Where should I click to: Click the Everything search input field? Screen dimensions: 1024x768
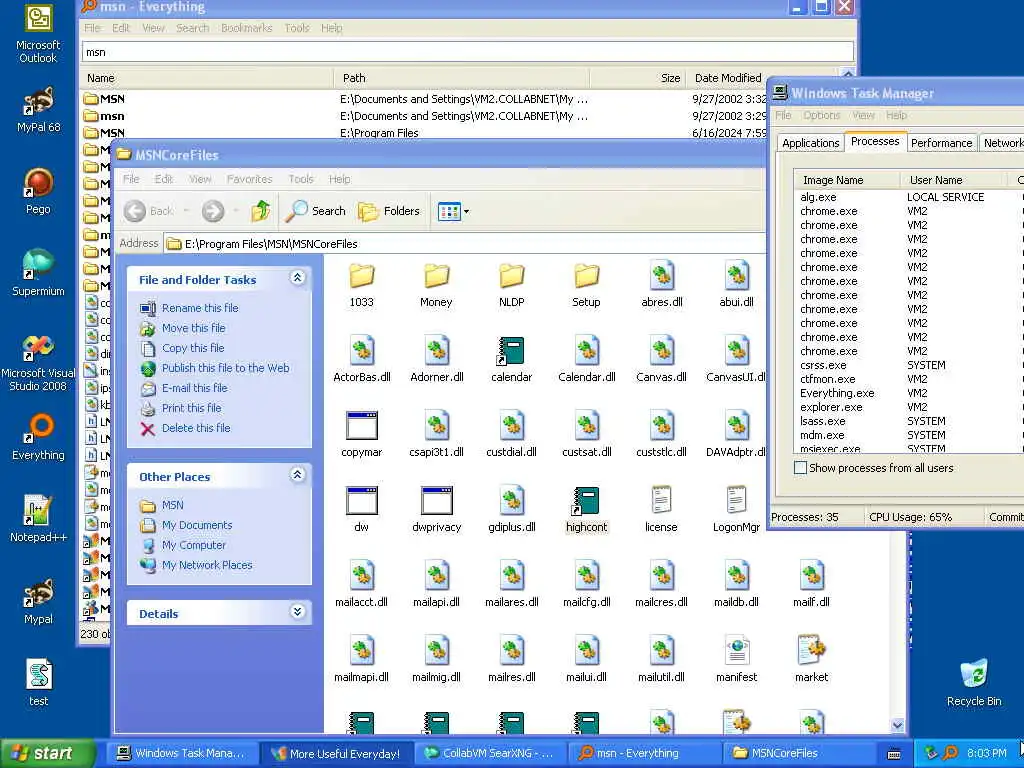(x=468, y=52)
